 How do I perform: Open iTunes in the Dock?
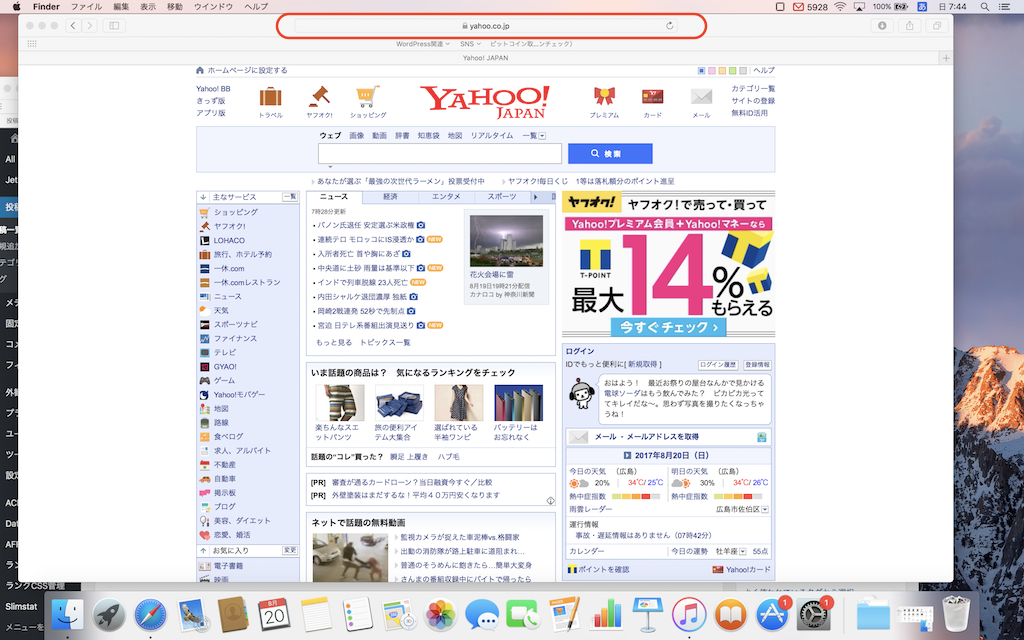(x=689, y=615)
